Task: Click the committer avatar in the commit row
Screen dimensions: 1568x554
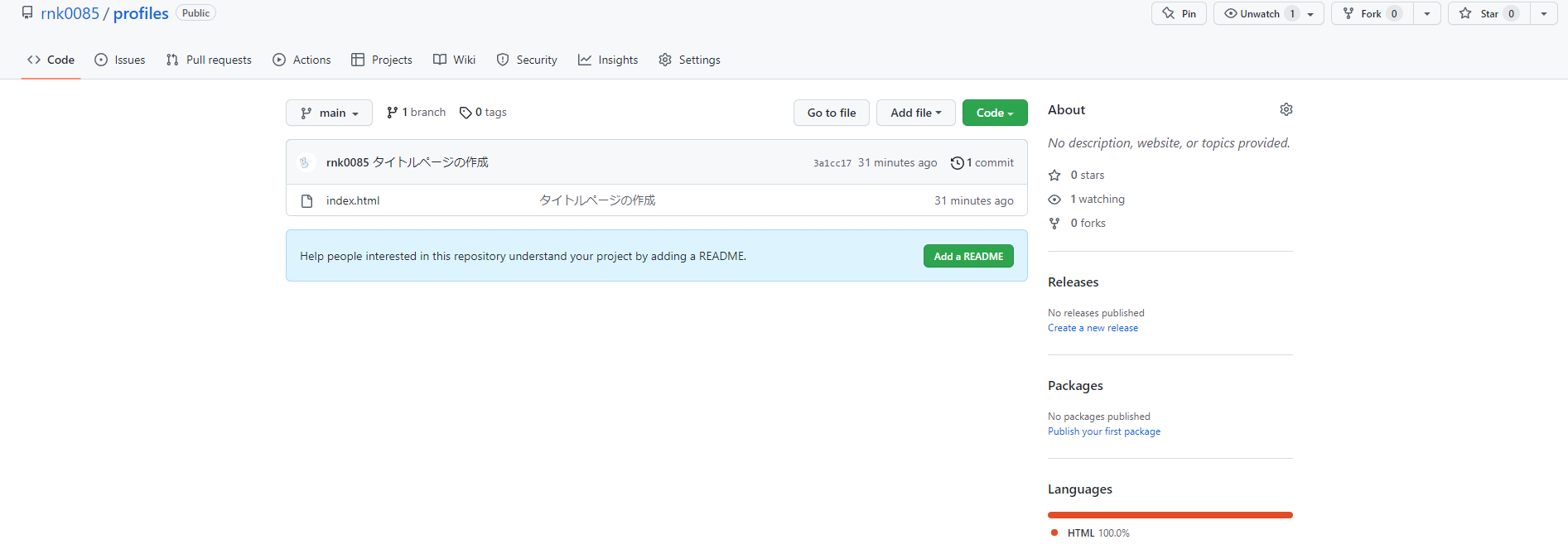Action: [305, 162]
